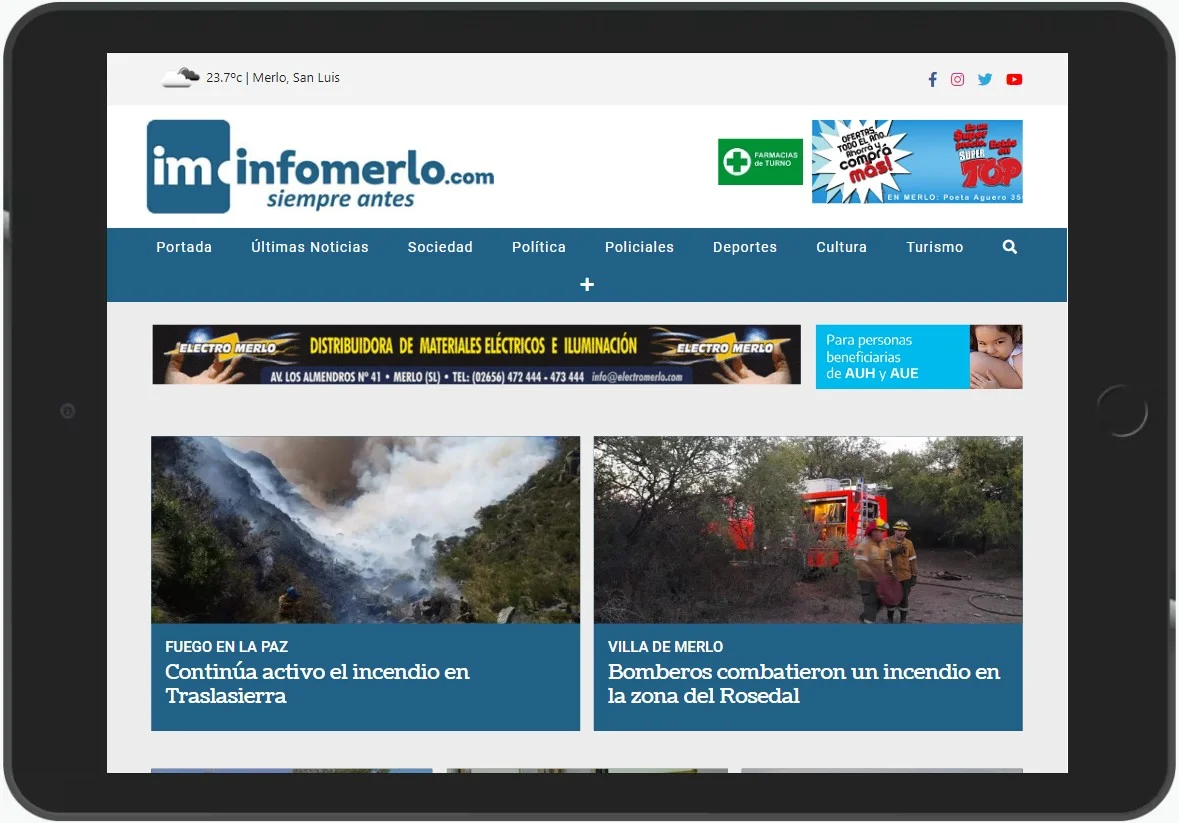Open the firefighters and fire truck photo
Screen dimensions: 1179x823
coord(808,530)
